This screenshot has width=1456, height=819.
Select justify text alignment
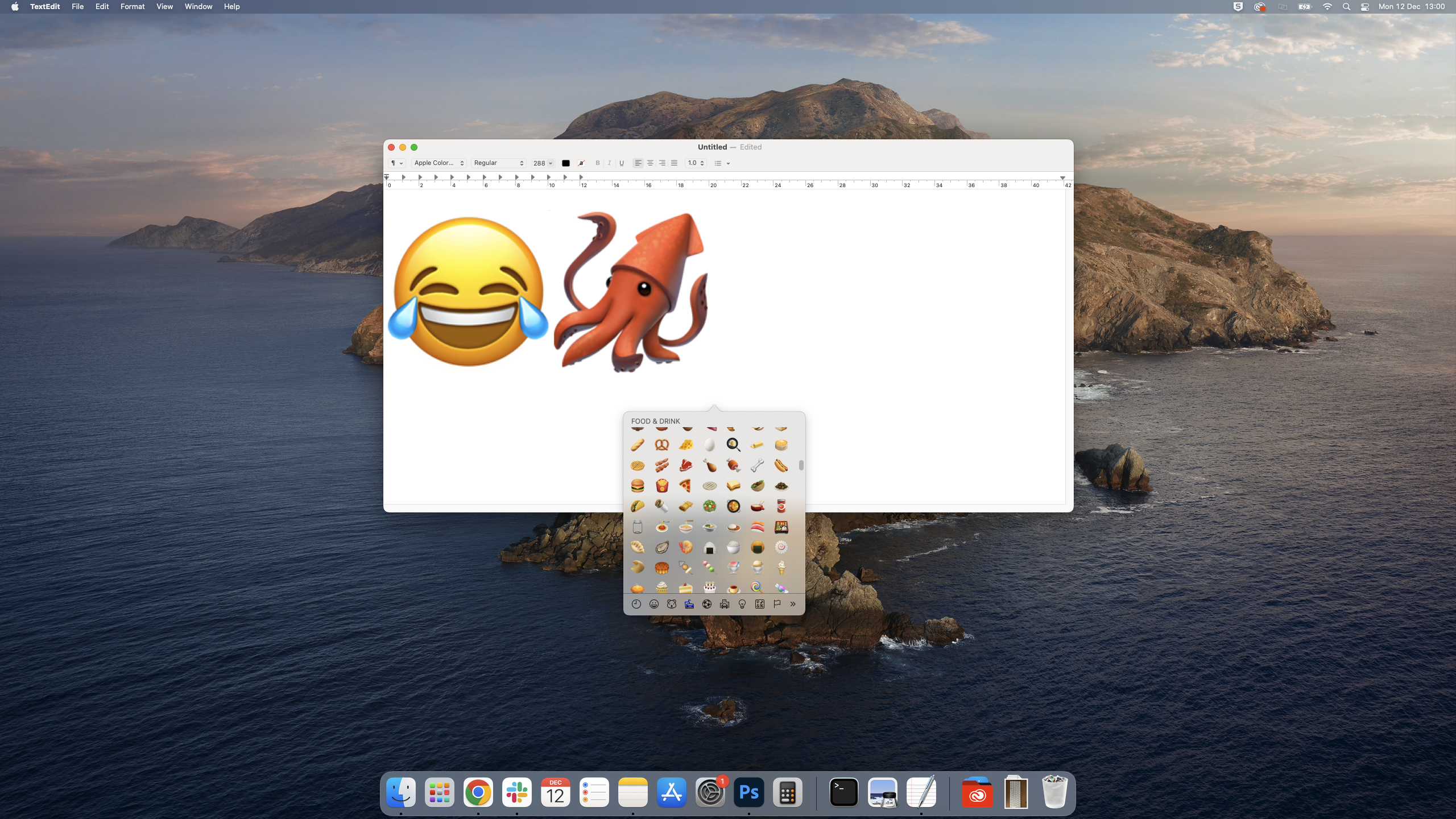point(674,163)
